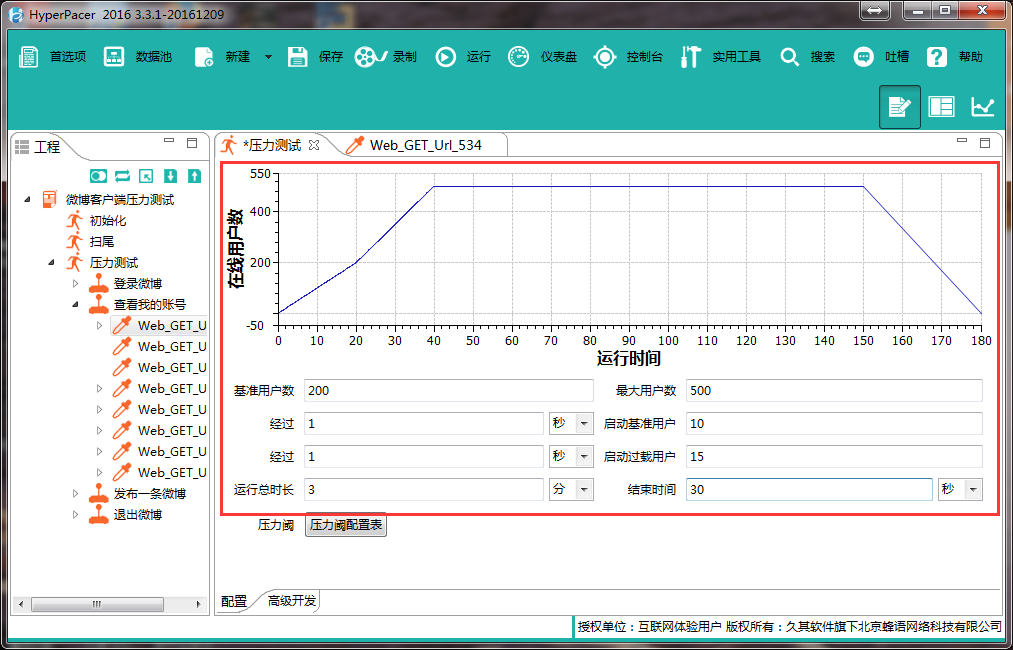Collapse the 压力测试 tree node
The height and width of the screenshot is (650, 1013).
click(x=51, y=262)
